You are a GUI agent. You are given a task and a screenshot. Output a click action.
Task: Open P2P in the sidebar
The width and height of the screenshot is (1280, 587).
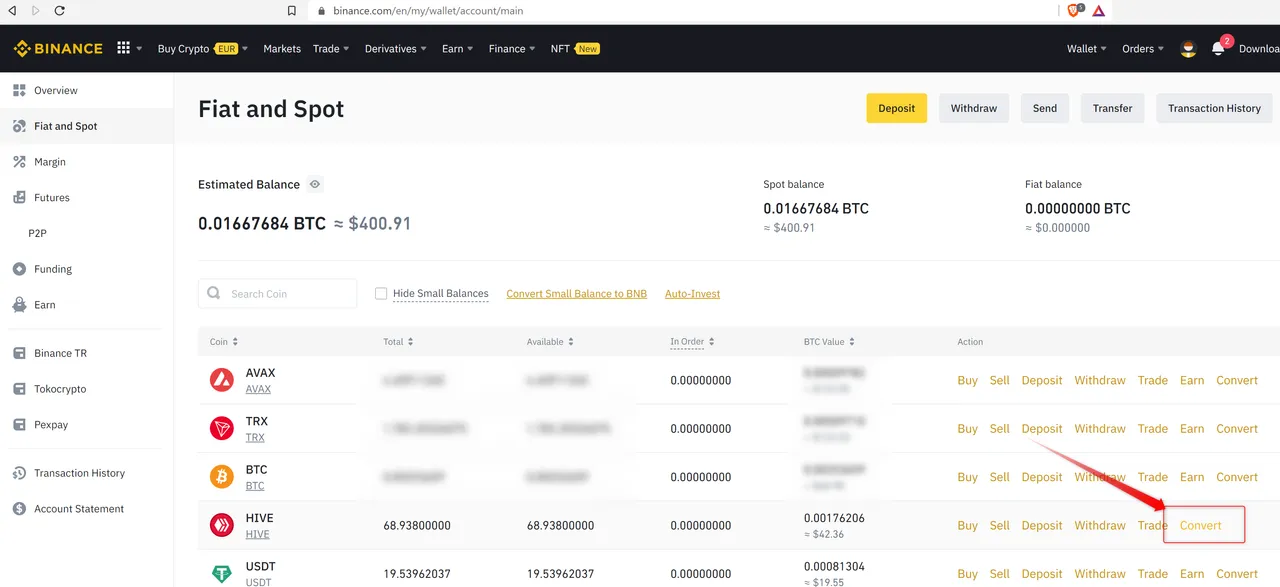(x=37, y=233)
